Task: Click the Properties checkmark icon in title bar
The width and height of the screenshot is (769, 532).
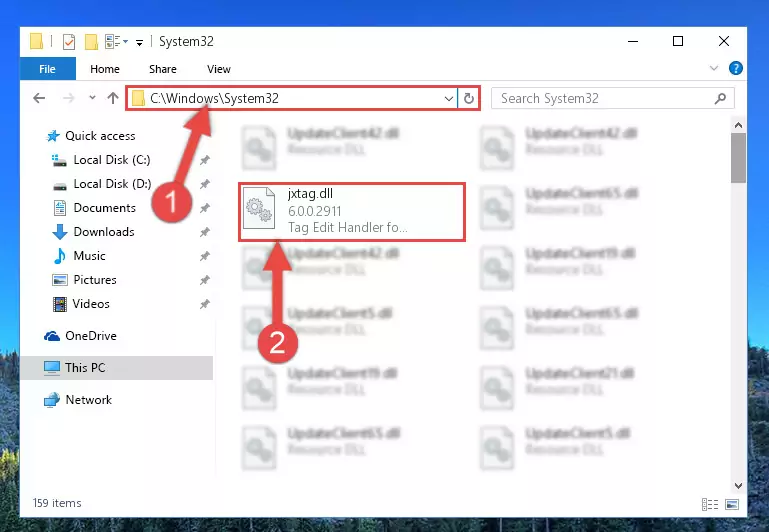Action: tap(69, 42)
